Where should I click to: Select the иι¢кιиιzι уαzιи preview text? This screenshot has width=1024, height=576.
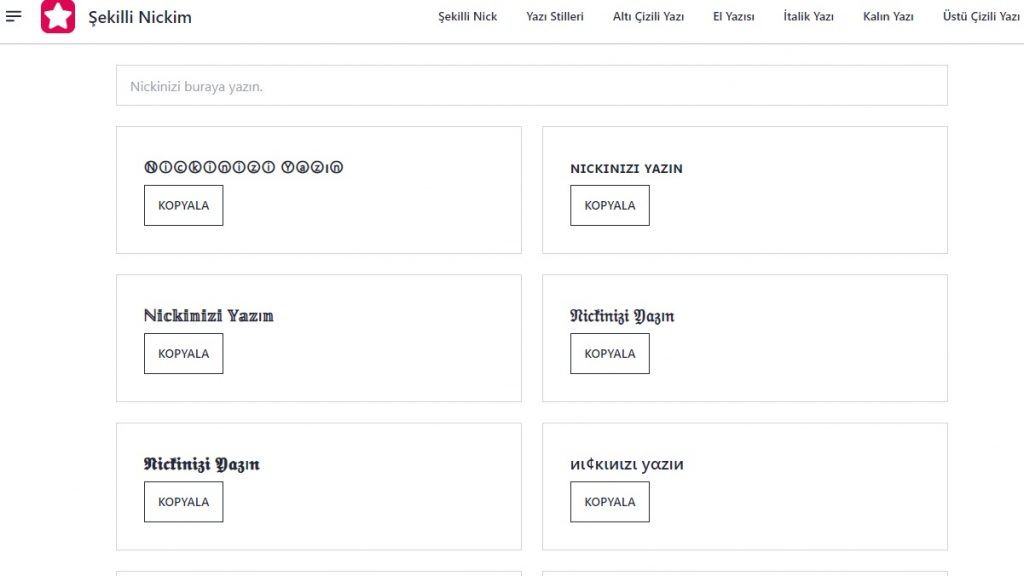pos(627,464)
